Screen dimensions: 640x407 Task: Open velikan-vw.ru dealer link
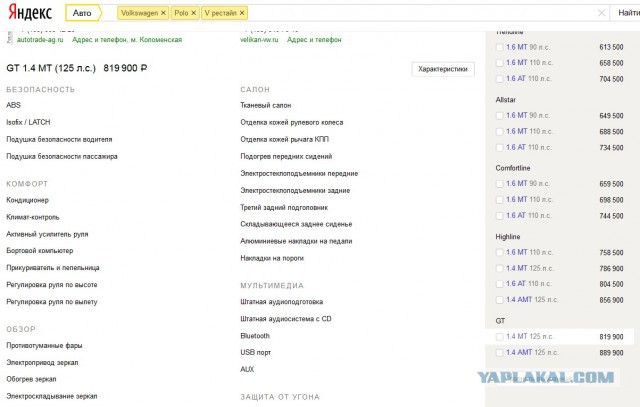[x=259, y=40]
